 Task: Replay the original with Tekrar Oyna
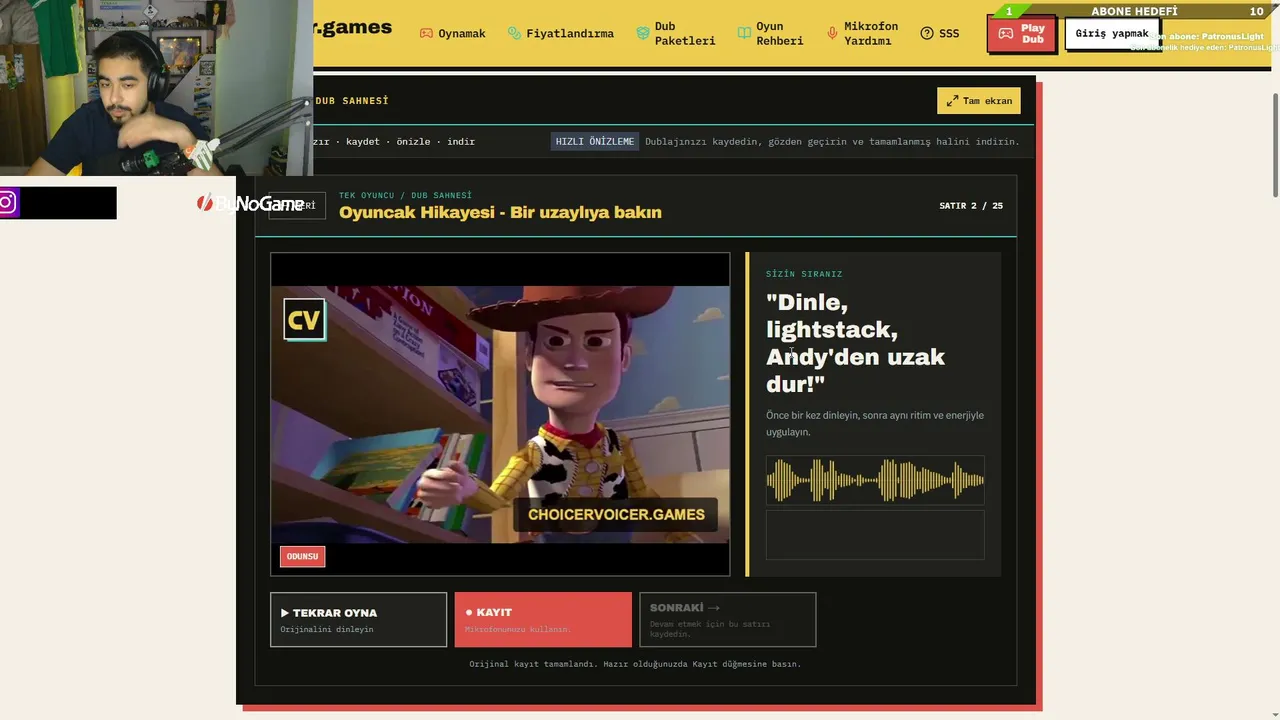tap(358, 620)
